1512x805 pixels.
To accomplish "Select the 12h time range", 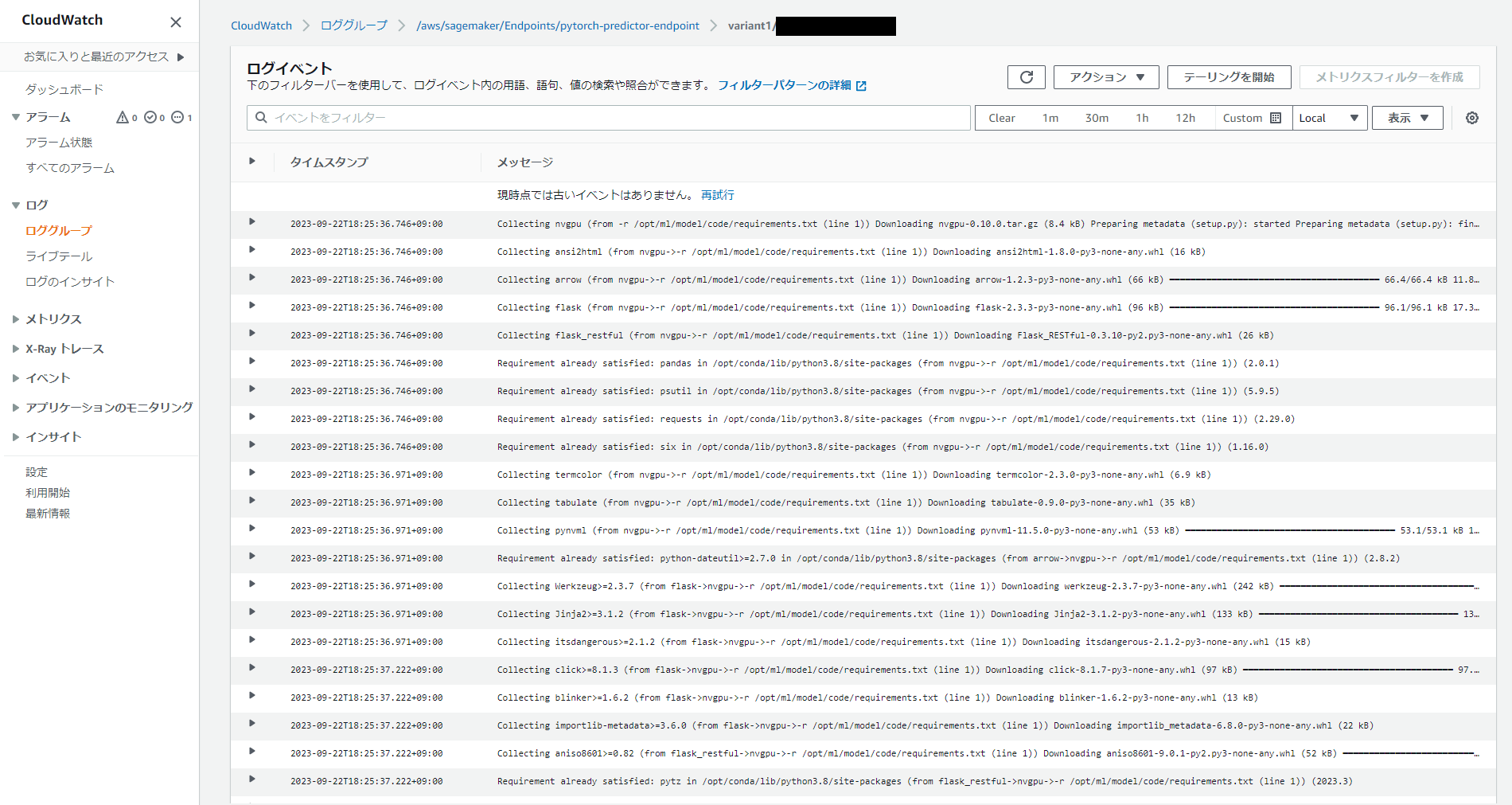I will coord(1186,117).
